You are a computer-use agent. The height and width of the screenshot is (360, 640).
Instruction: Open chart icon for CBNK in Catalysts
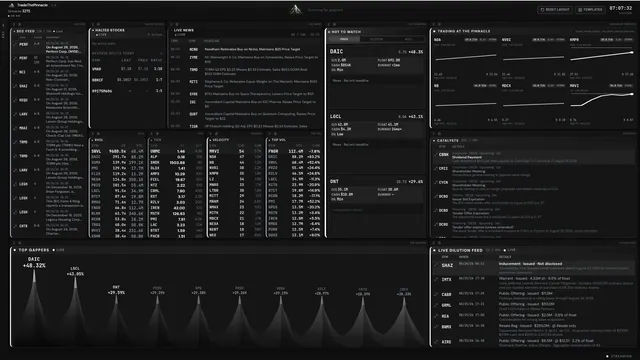[436, 155]
